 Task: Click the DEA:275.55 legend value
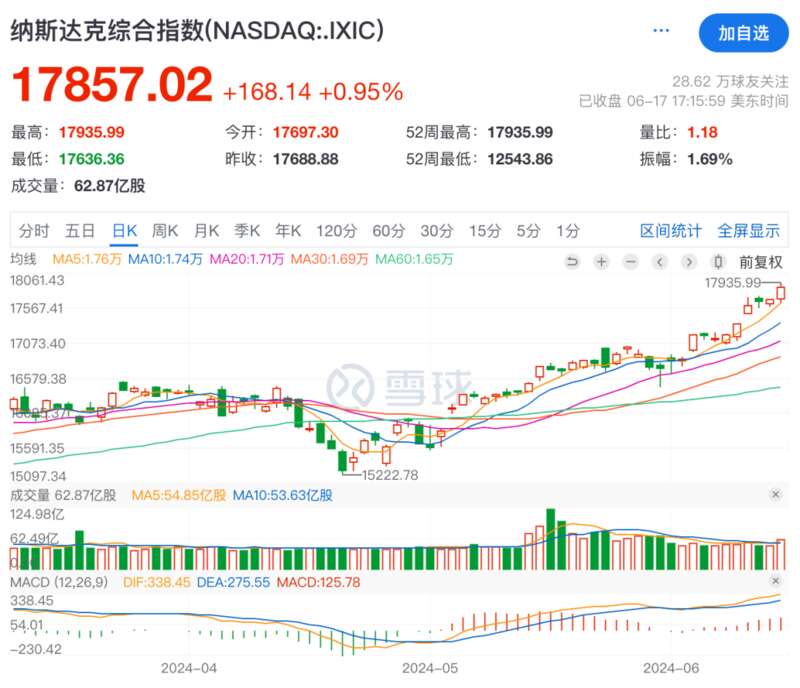click(x=233, y=582)
